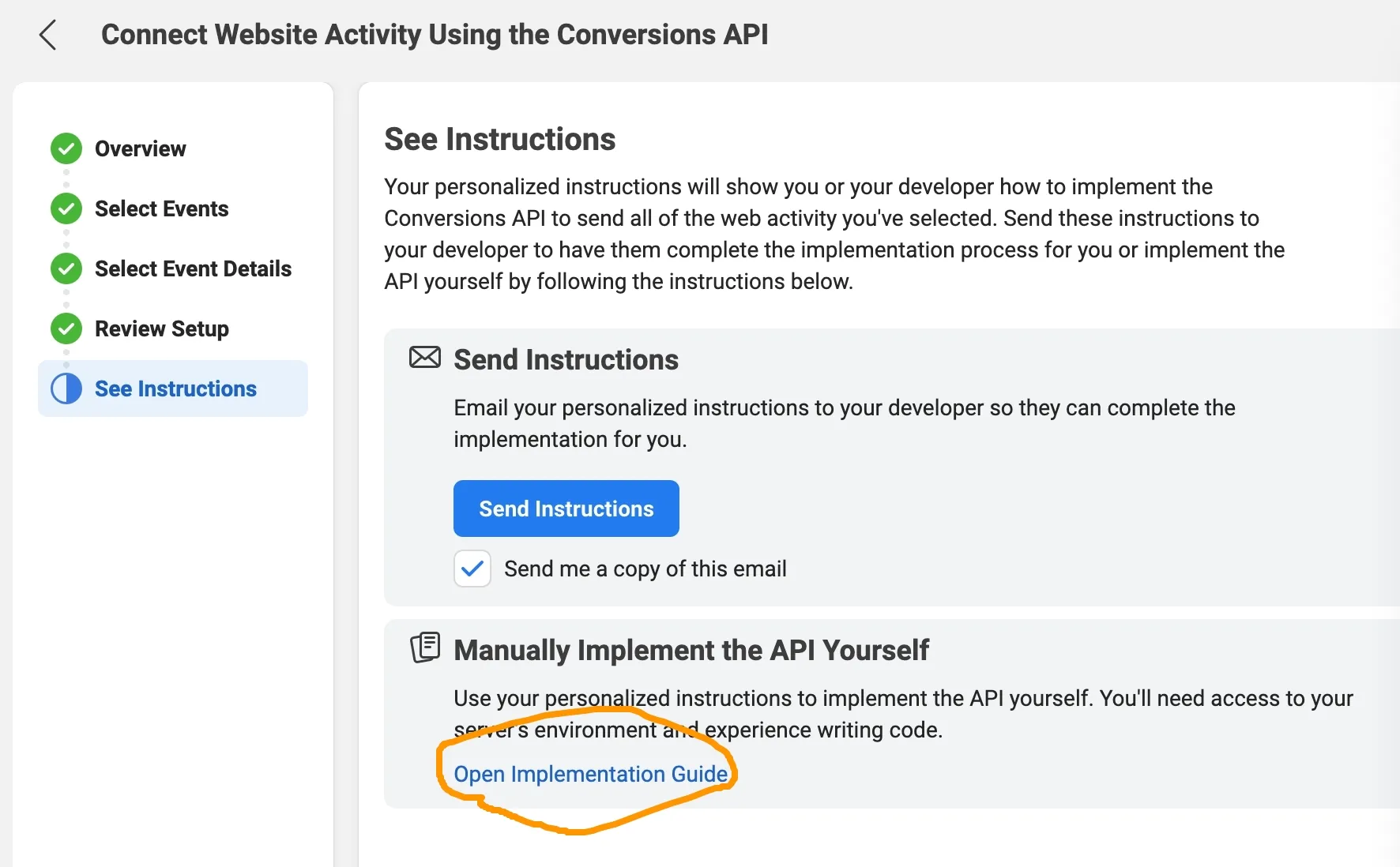The width and height of the screenshot is (1400, 867).
Task: Go to the Select Events step
Action: tap(161, 208)
